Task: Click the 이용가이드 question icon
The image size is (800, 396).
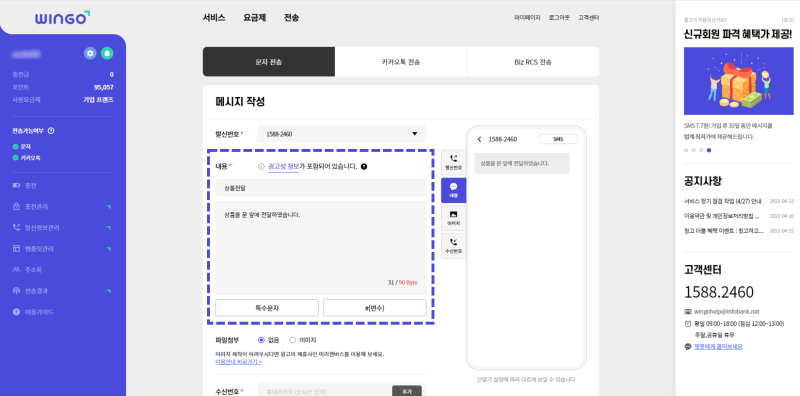Action: click(16, 312)
